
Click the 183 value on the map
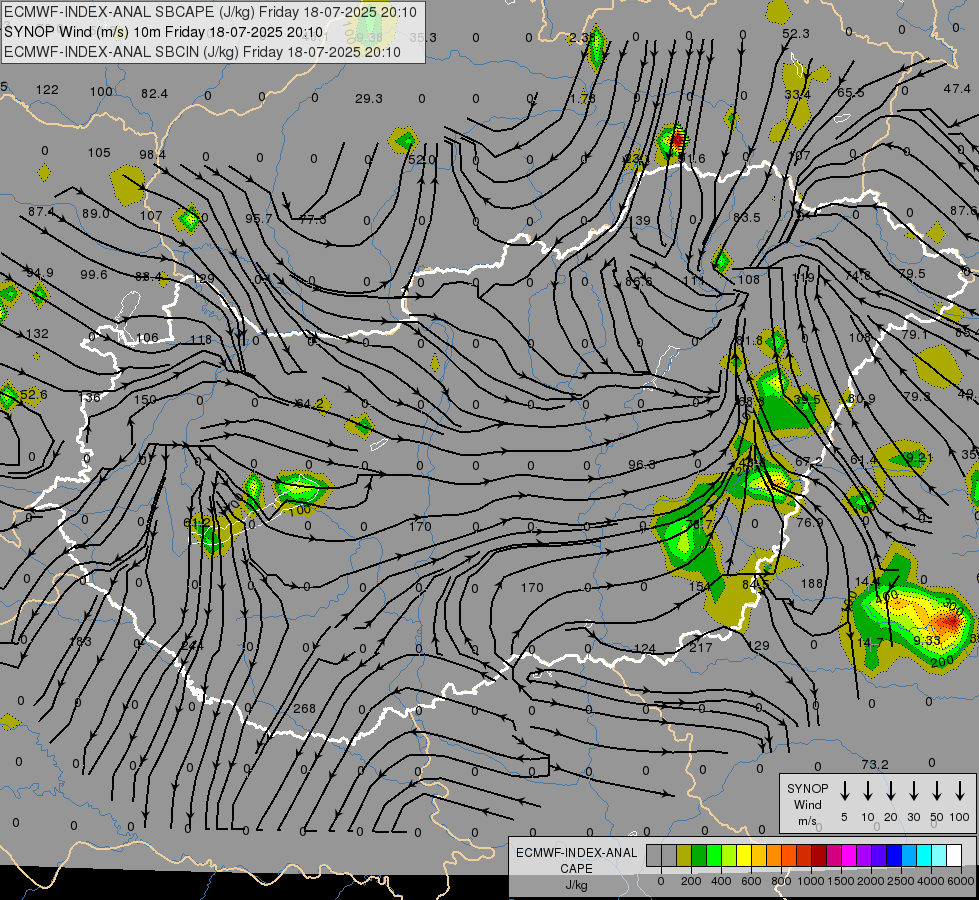click(81, 641)
